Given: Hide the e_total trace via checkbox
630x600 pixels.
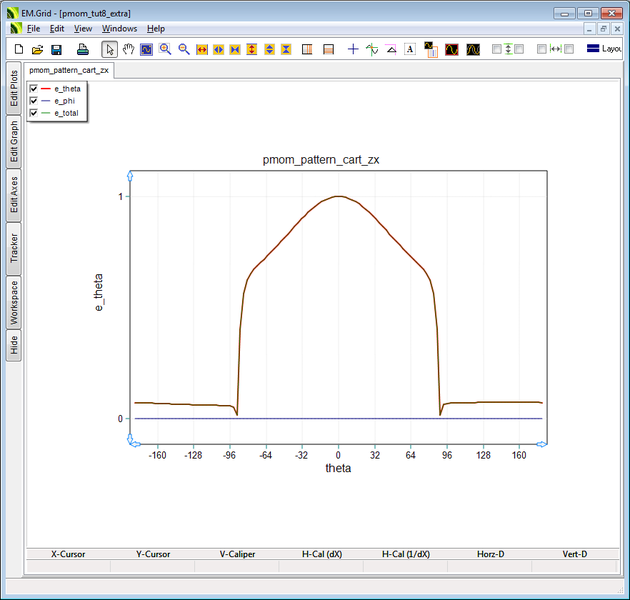Looking at the screenshot, I should (34, 113).
